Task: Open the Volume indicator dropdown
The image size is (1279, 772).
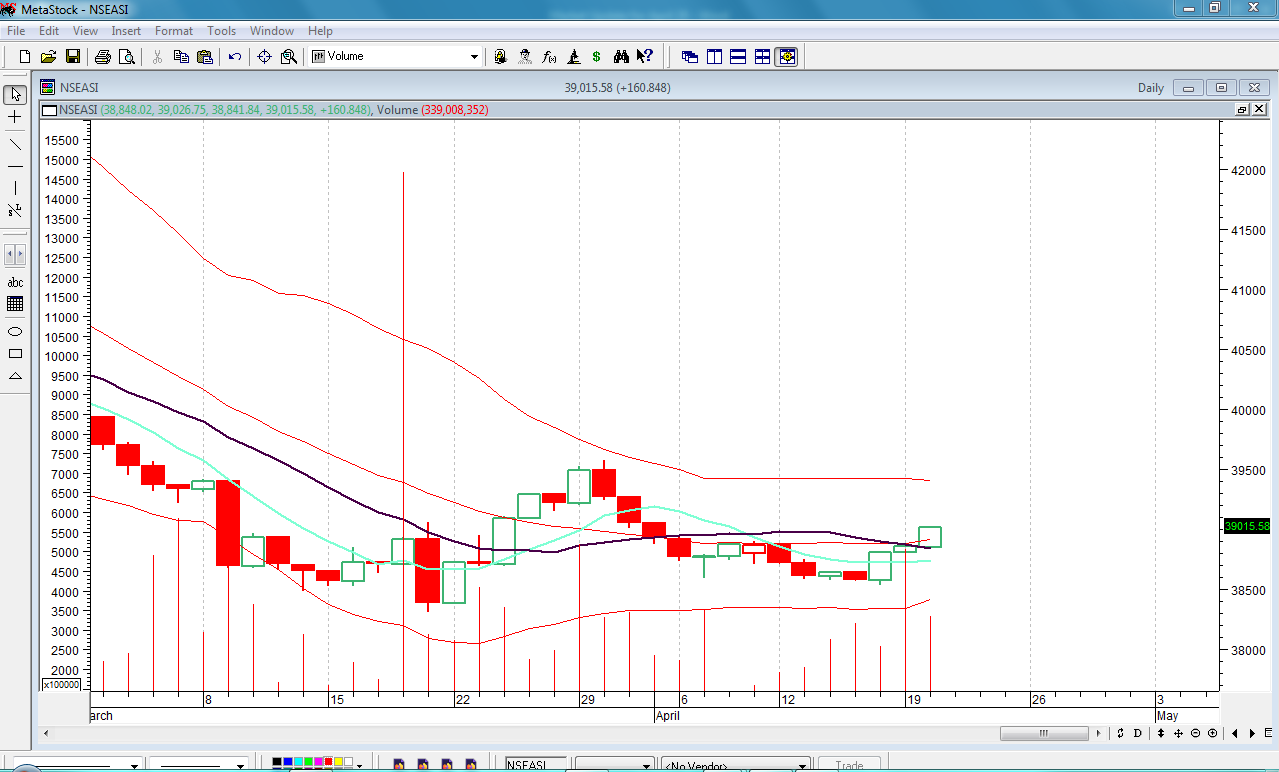Action: (475, 57)
